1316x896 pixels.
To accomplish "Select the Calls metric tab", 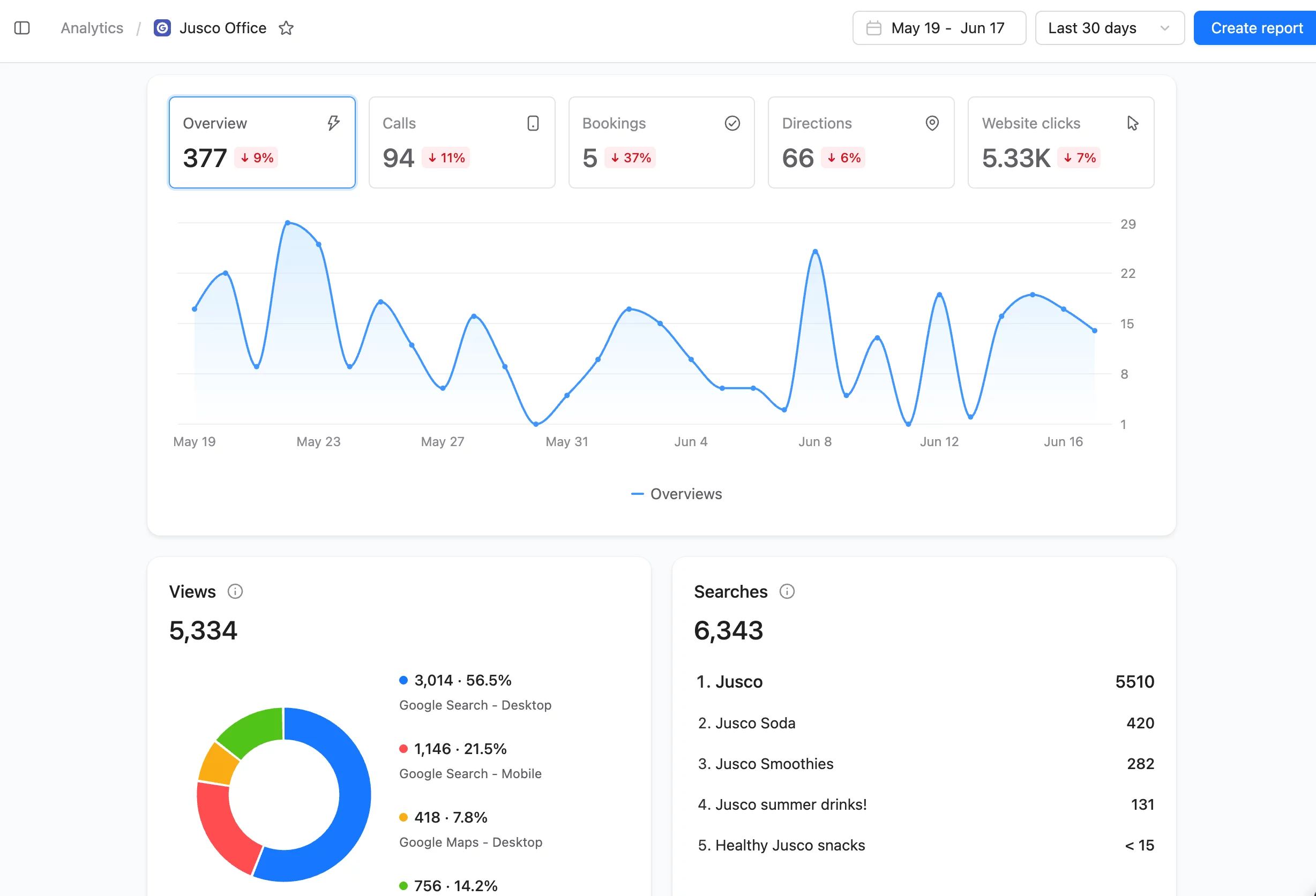I will pyautogui.click(x=461, y=142).
